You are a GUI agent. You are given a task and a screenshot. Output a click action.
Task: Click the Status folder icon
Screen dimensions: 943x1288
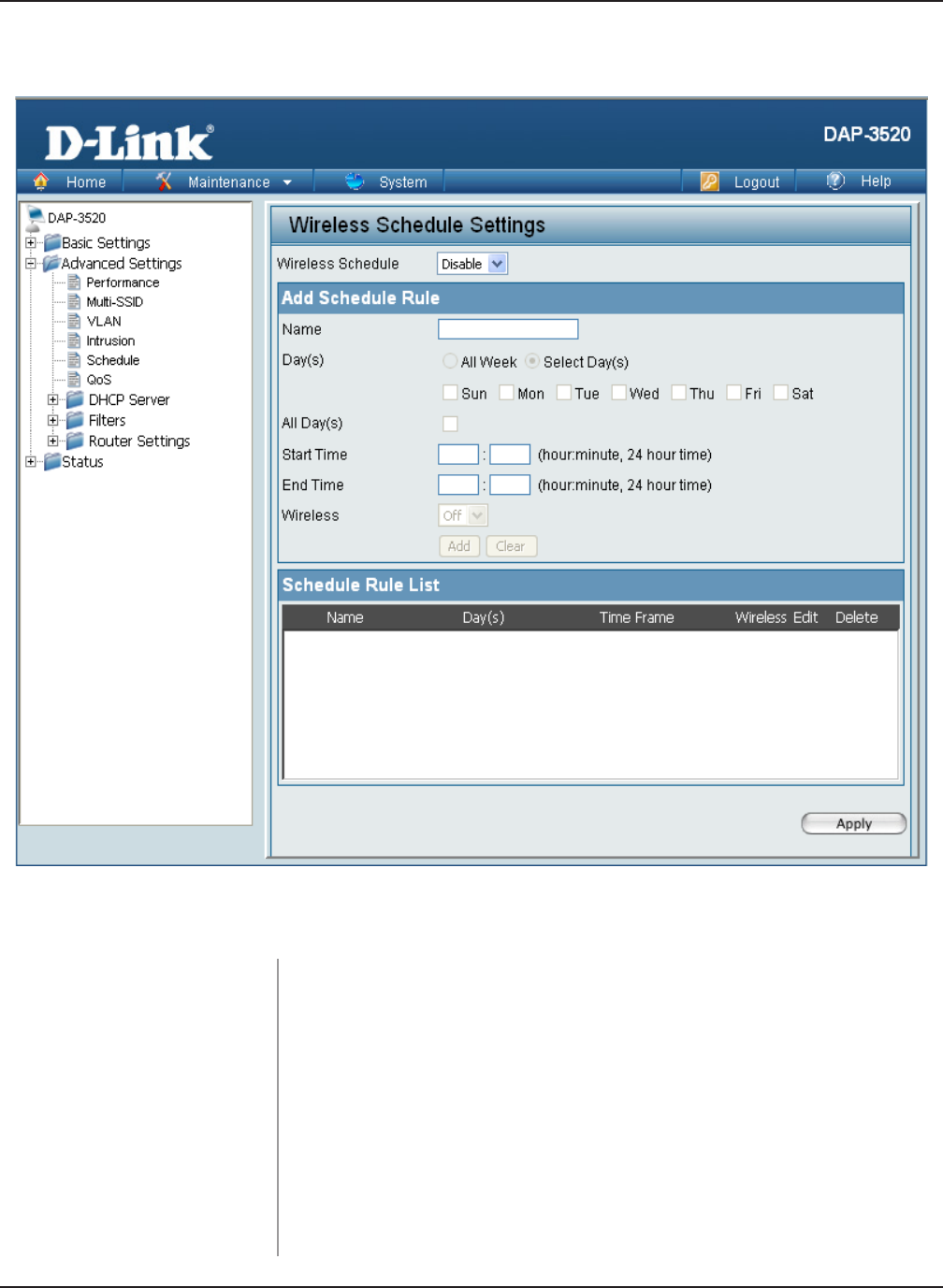coord(52,461)
